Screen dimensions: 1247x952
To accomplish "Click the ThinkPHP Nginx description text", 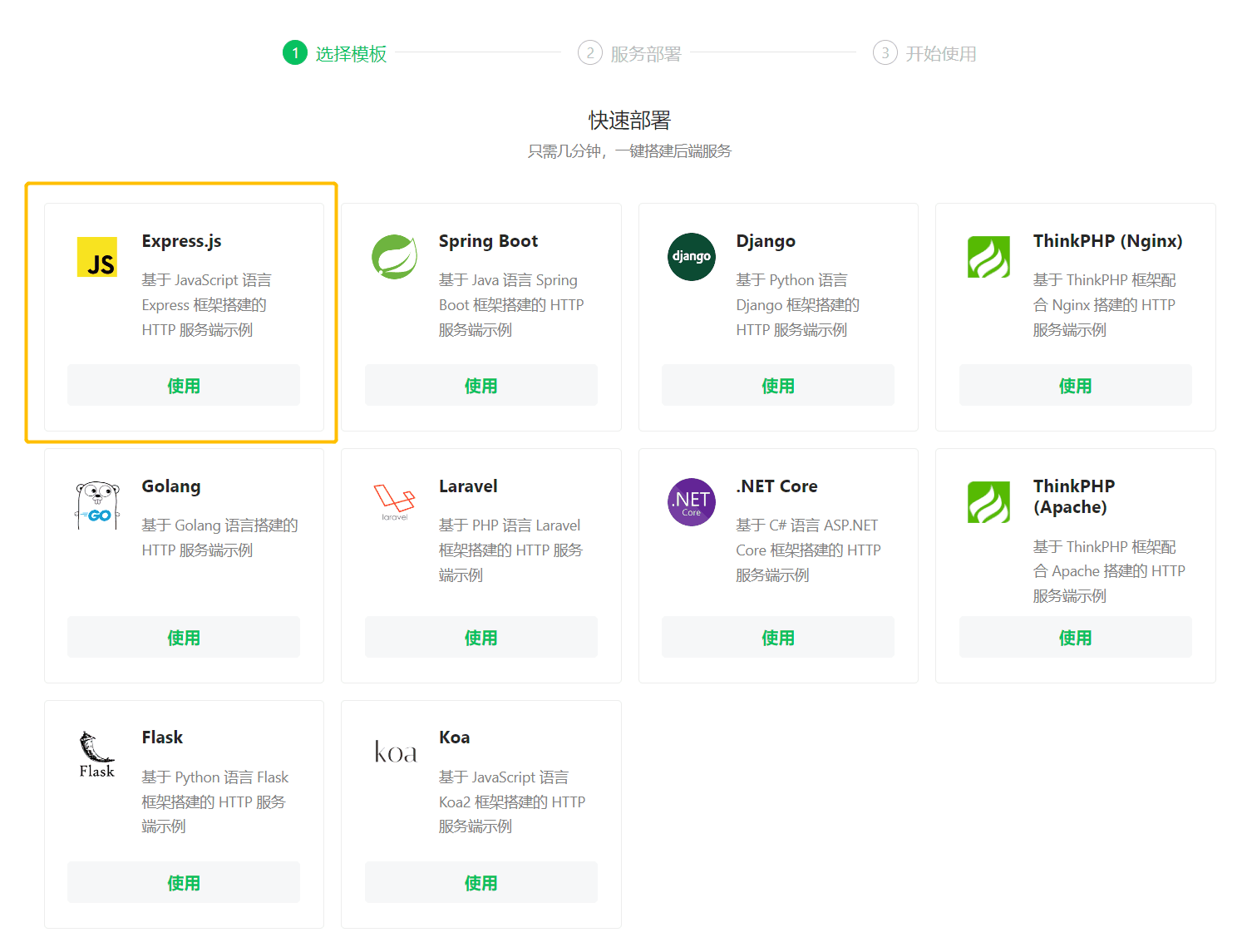I will tap(1105, 305).
